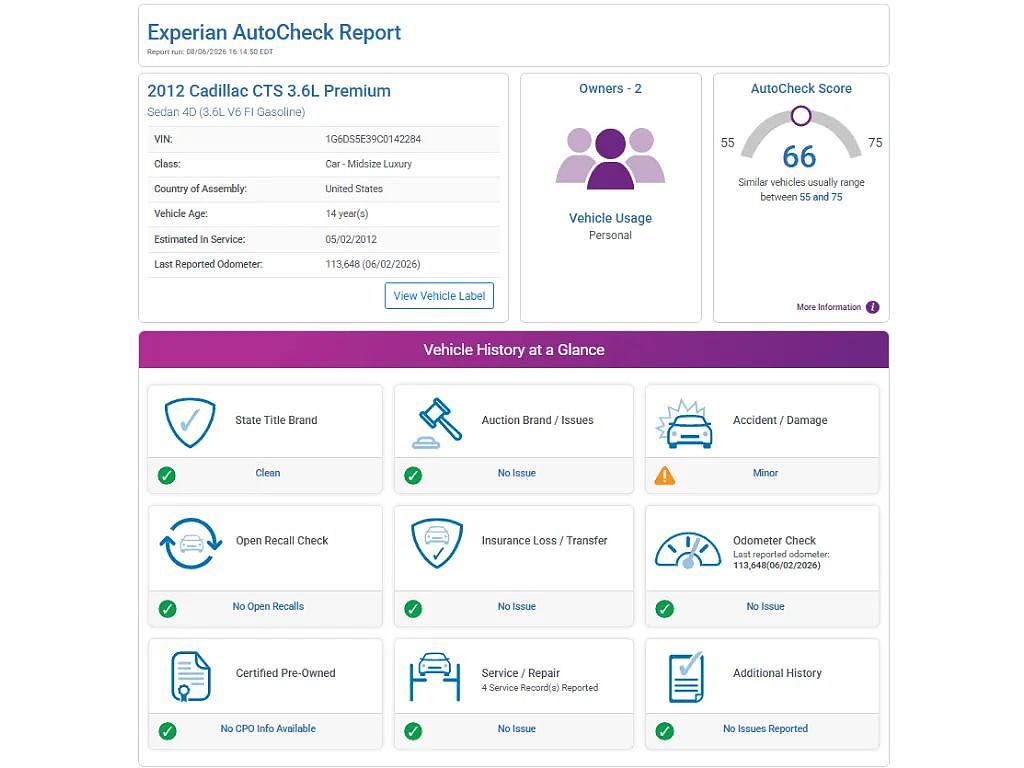Click the owners people icon

pyautogui.click(x=610, y=159)
